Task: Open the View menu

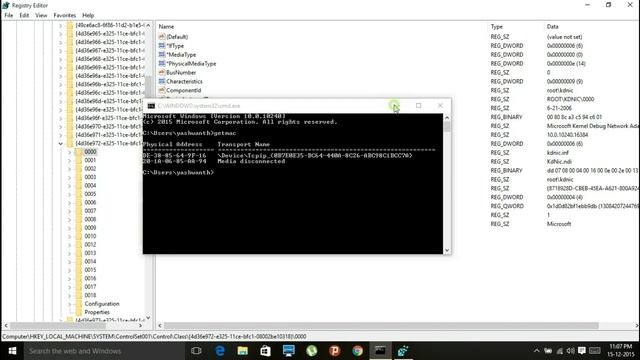Action: coord(41,15)
